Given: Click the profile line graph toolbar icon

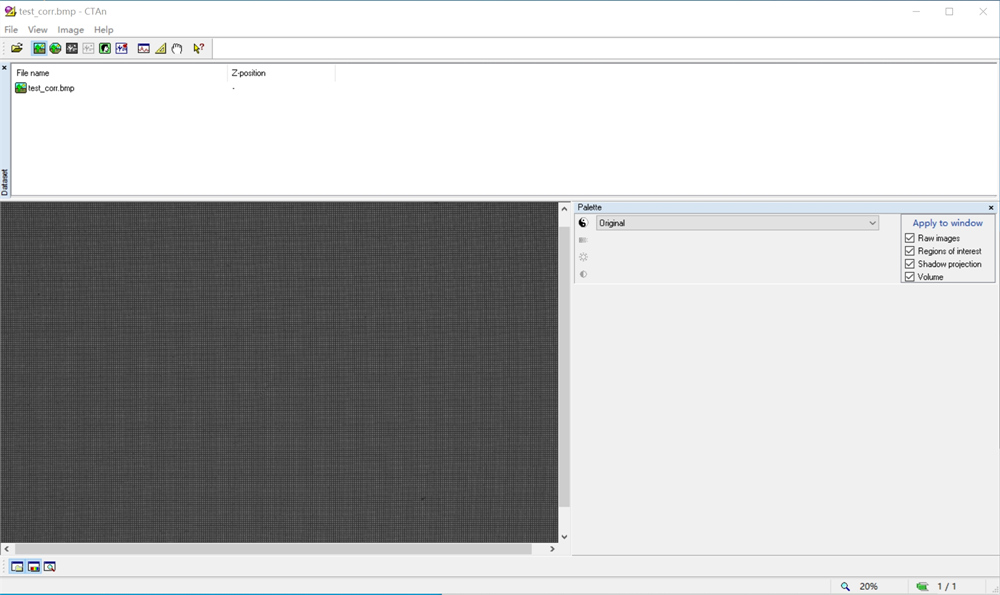Looking at the screenshot, I should [143, 48].
